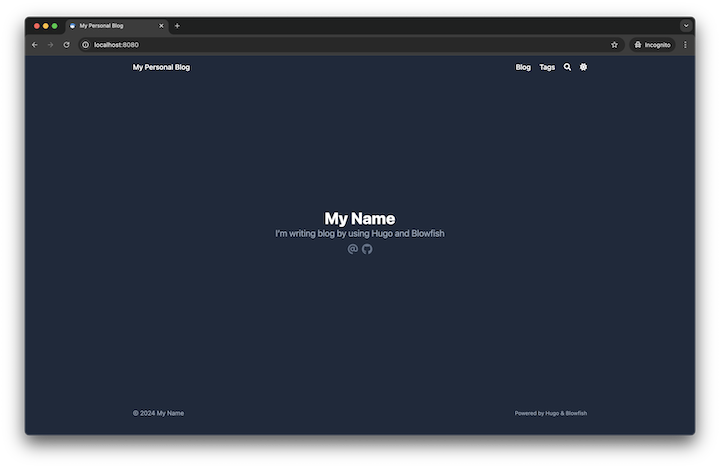Click the browser Forward arrow

tap(51, 45)
